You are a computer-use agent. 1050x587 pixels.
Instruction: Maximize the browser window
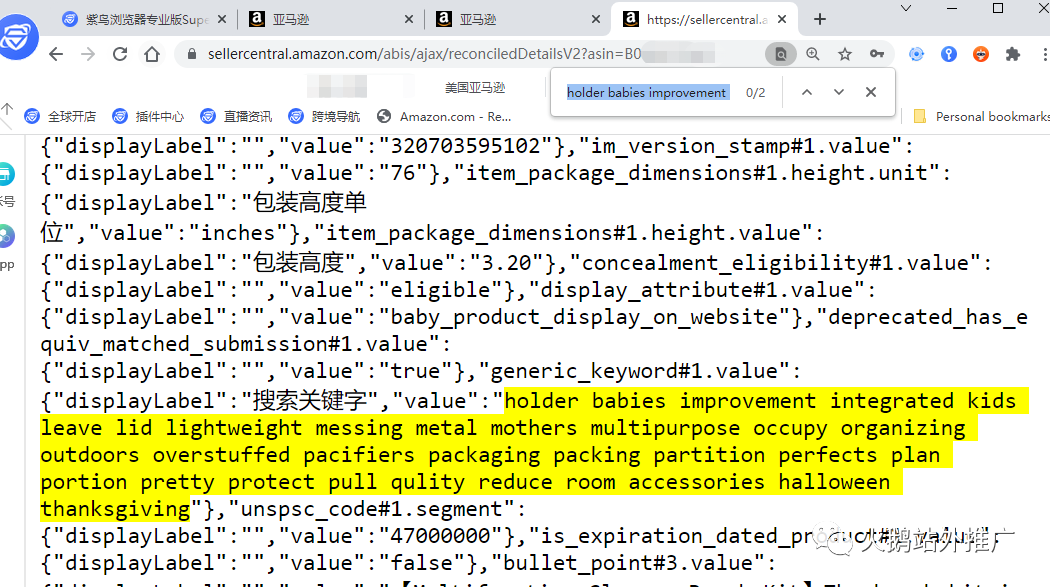pos(998,8)
